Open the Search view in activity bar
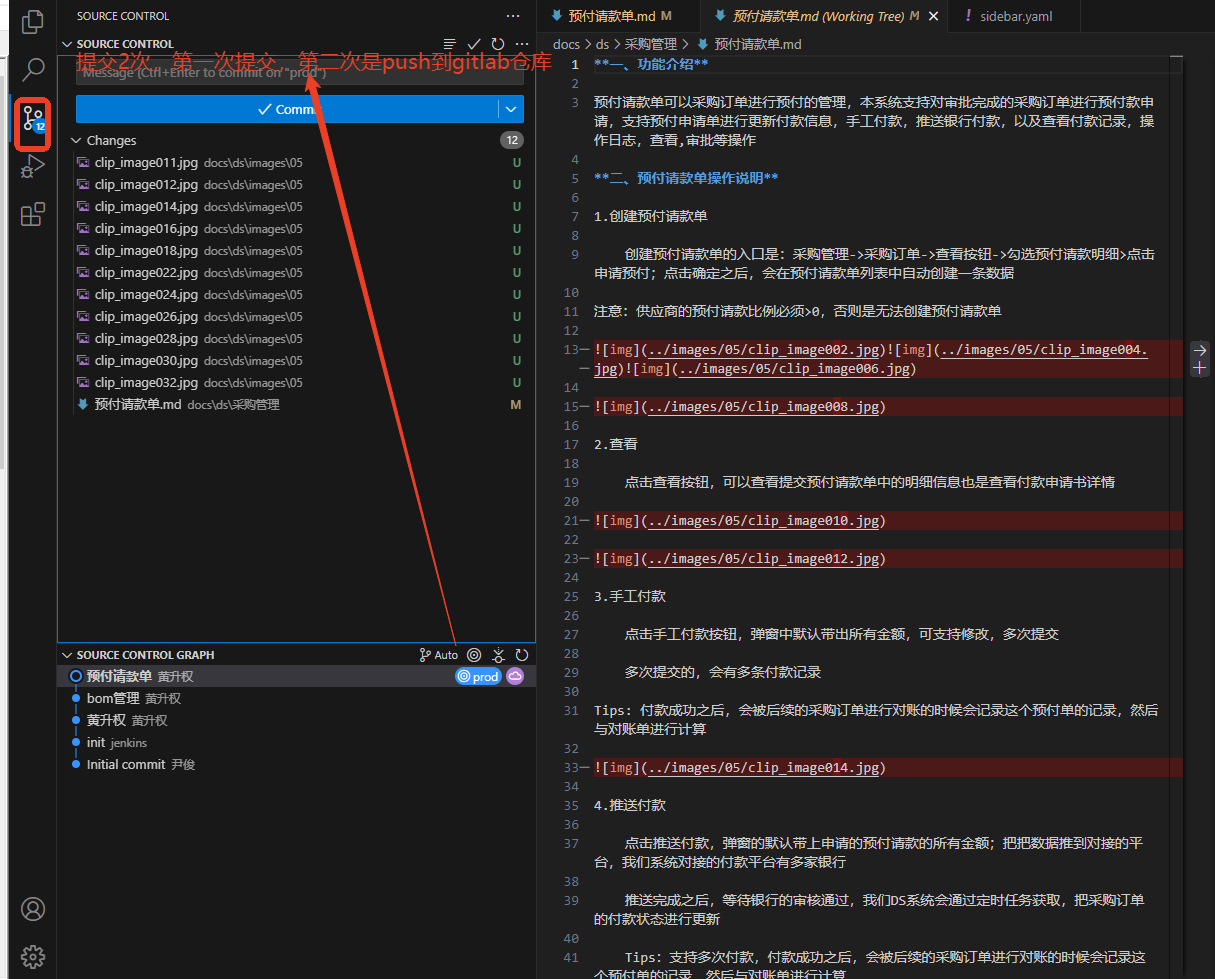 [x=33, y=69]
